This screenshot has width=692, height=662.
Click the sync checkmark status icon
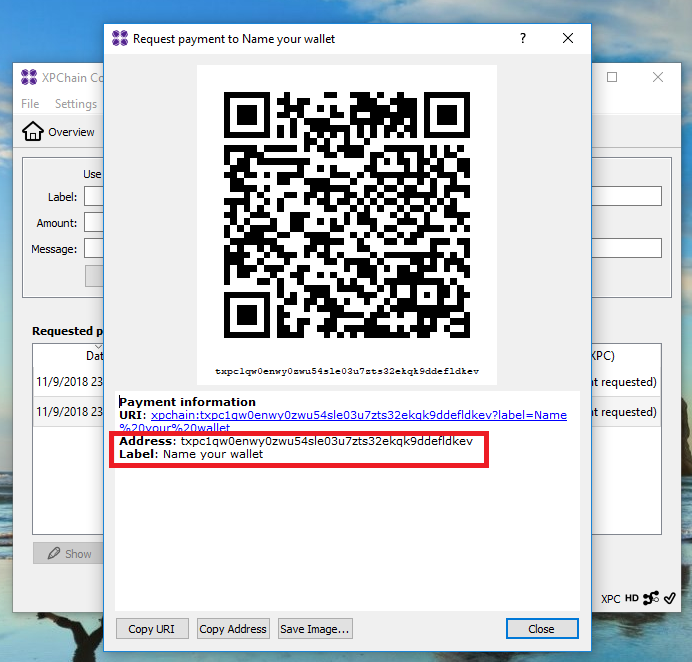(669, 598)
